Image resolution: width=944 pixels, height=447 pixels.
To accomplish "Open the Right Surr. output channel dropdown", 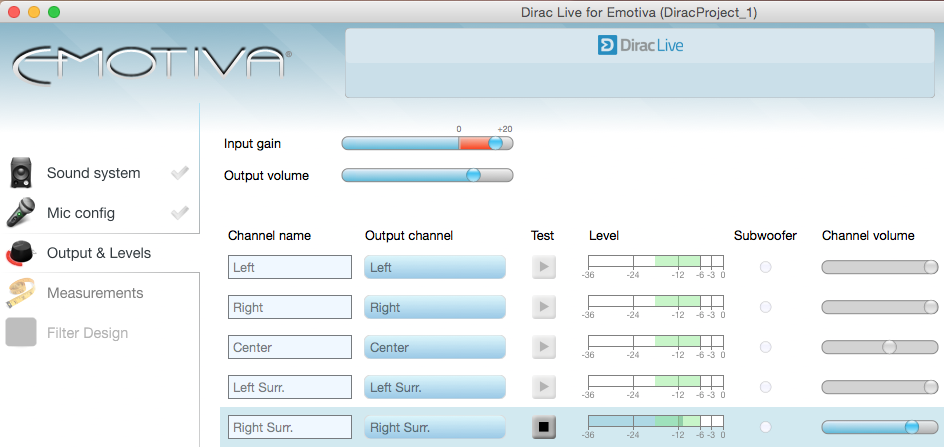I will [x=435, y=427].
